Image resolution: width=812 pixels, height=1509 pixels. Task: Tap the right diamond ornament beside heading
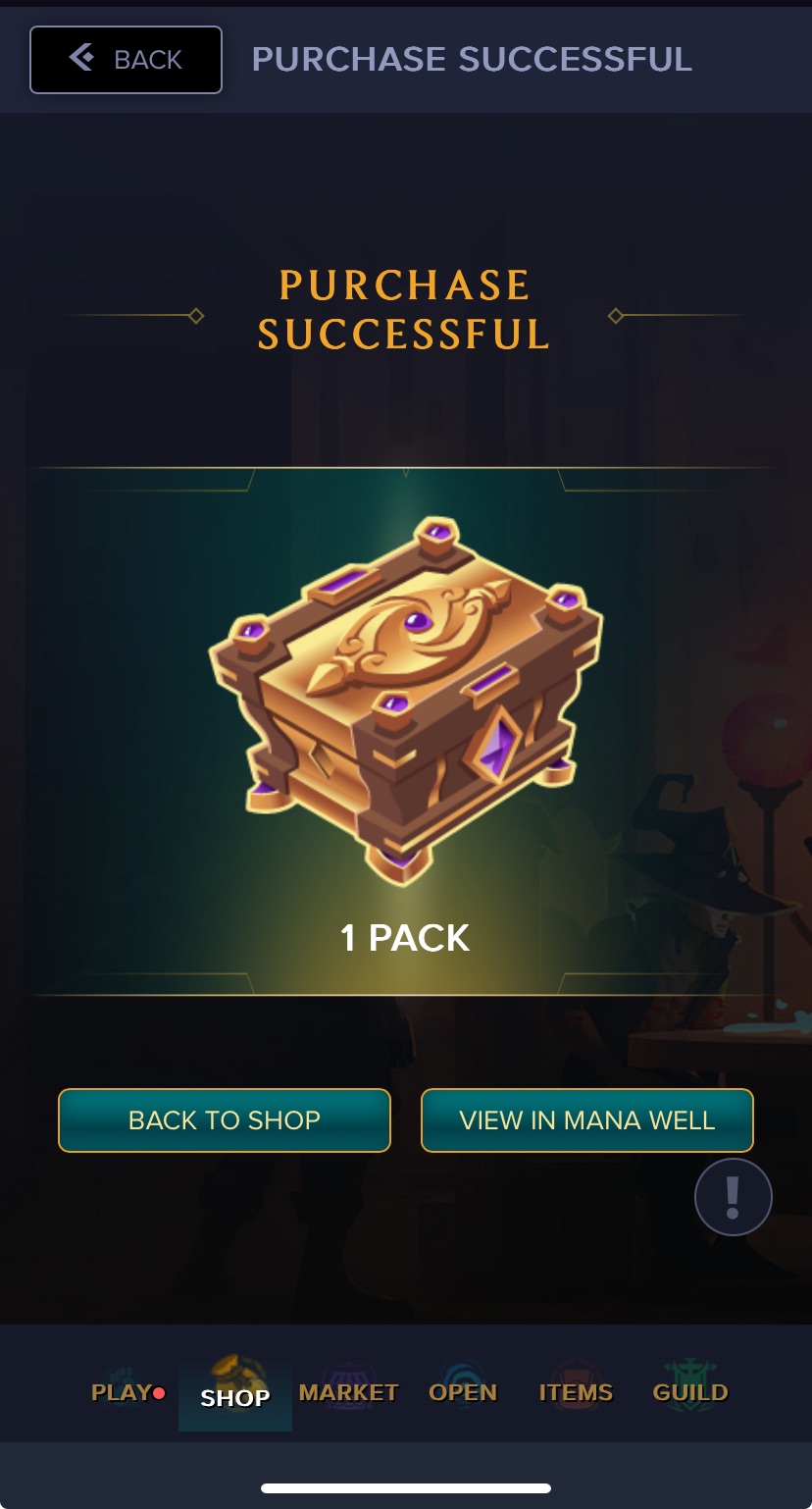(x=616, y=315)
